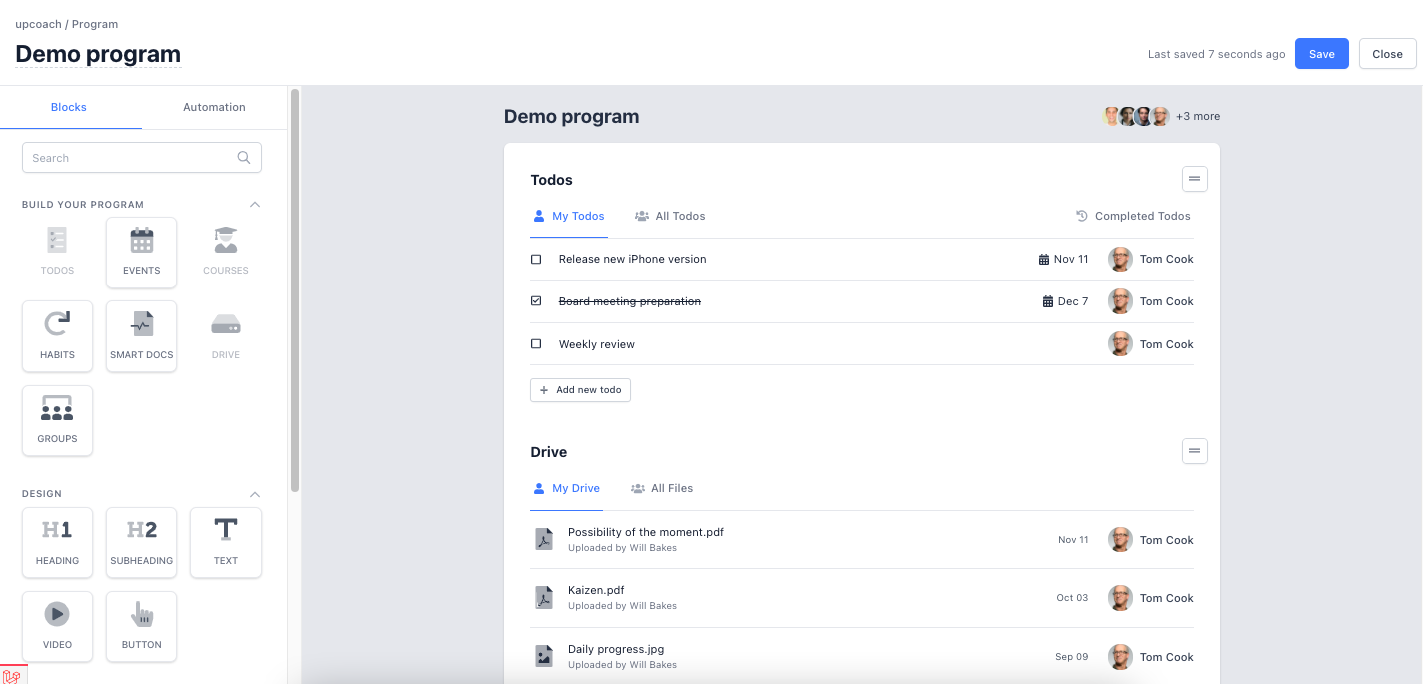Add a Groups block to the program
Viewport: 1423px width, 684px height.
(57, 419)
